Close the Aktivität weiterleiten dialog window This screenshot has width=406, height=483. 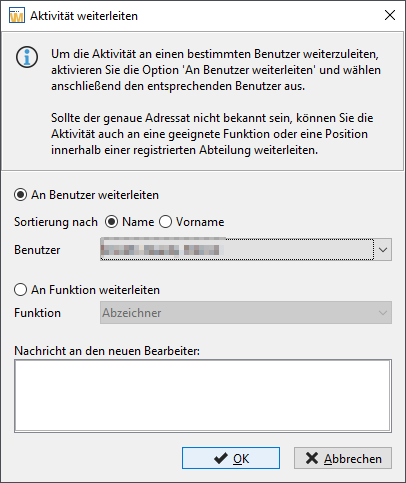coord(390,15)
